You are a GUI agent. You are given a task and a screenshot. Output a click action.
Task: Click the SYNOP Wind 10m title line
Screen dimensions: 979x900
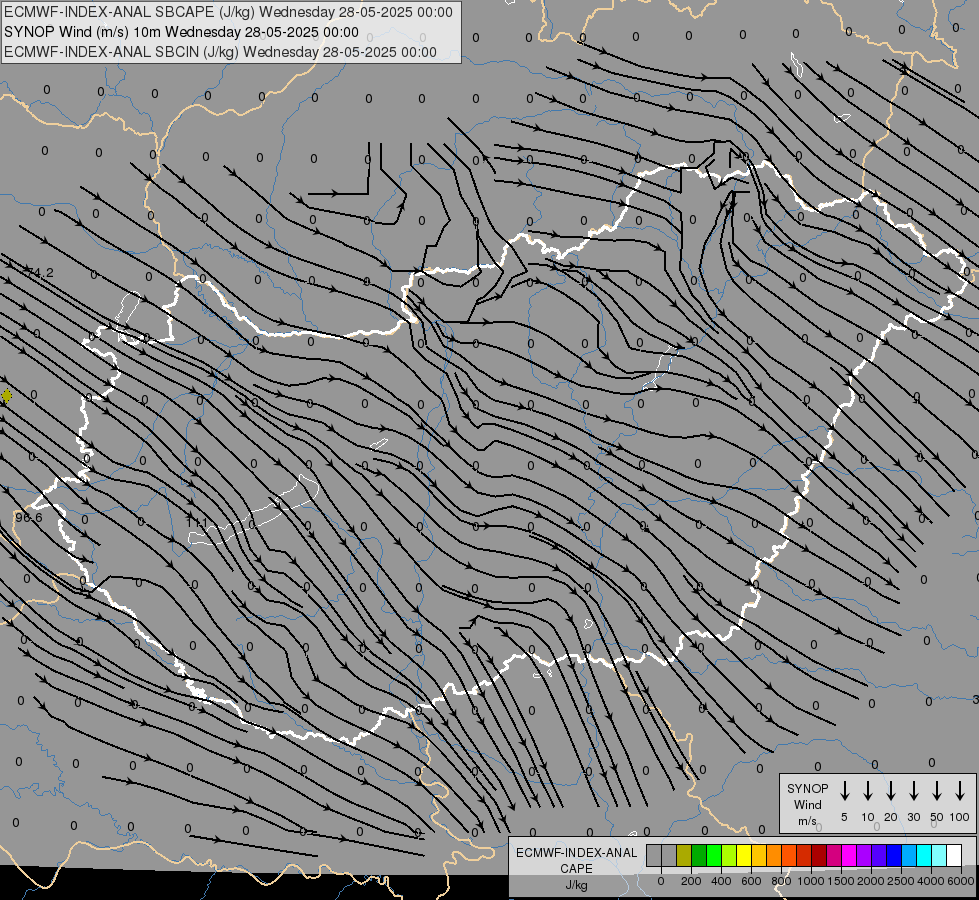(x=181, y=32)
